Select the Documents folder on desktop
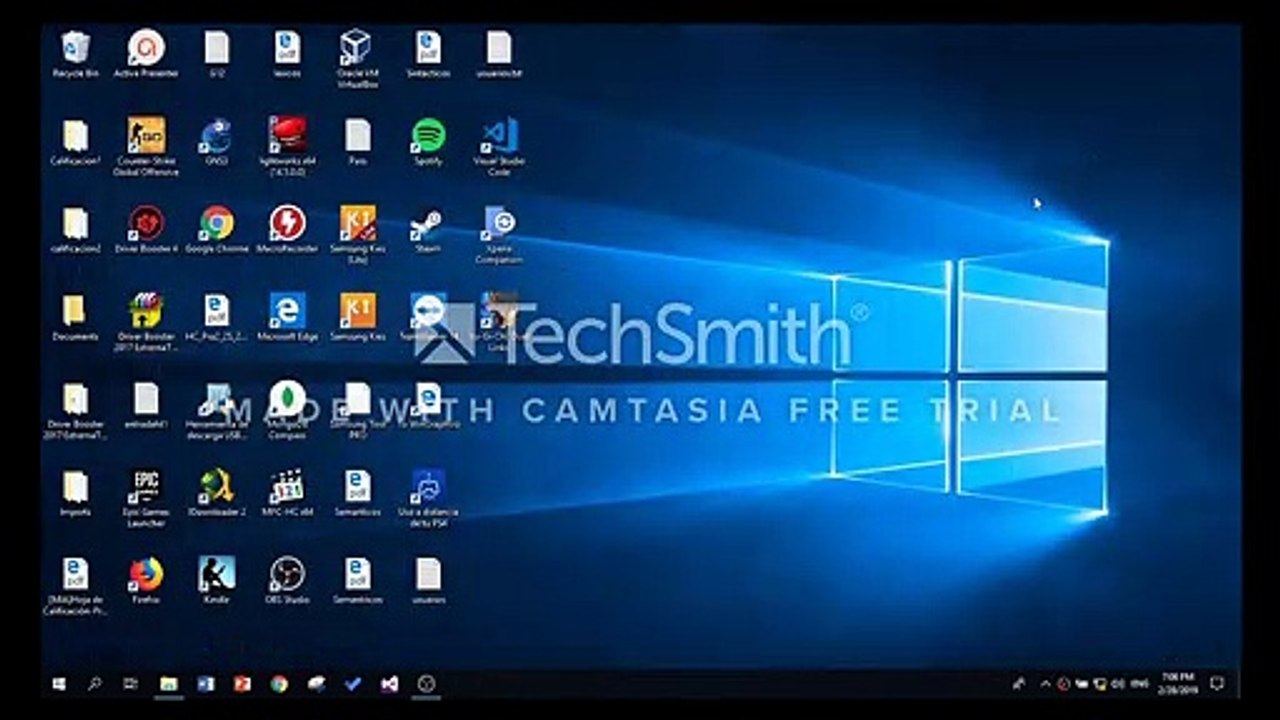Viewport: 1280px width, 720px height. pyautogui.click(x=75, y=318)
